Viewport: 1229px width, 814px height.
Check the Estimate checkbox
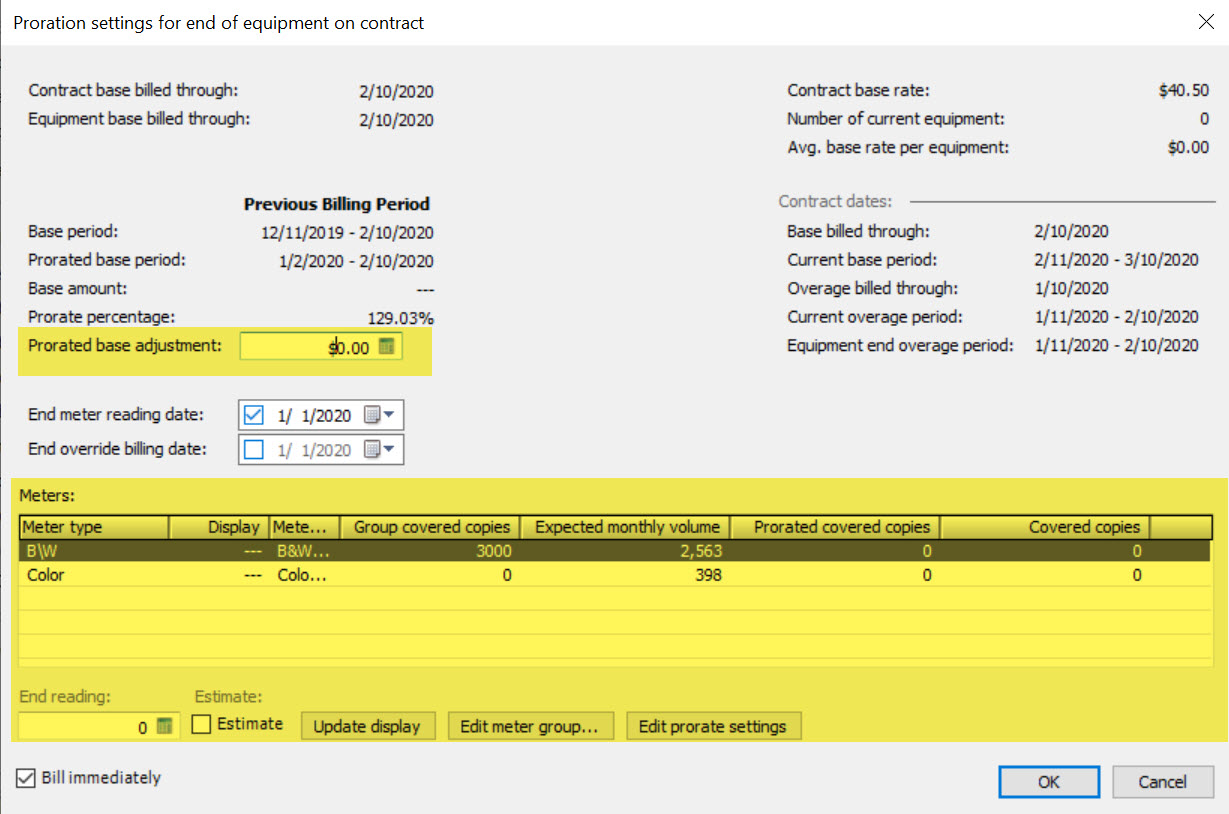[x=201, y=724]
